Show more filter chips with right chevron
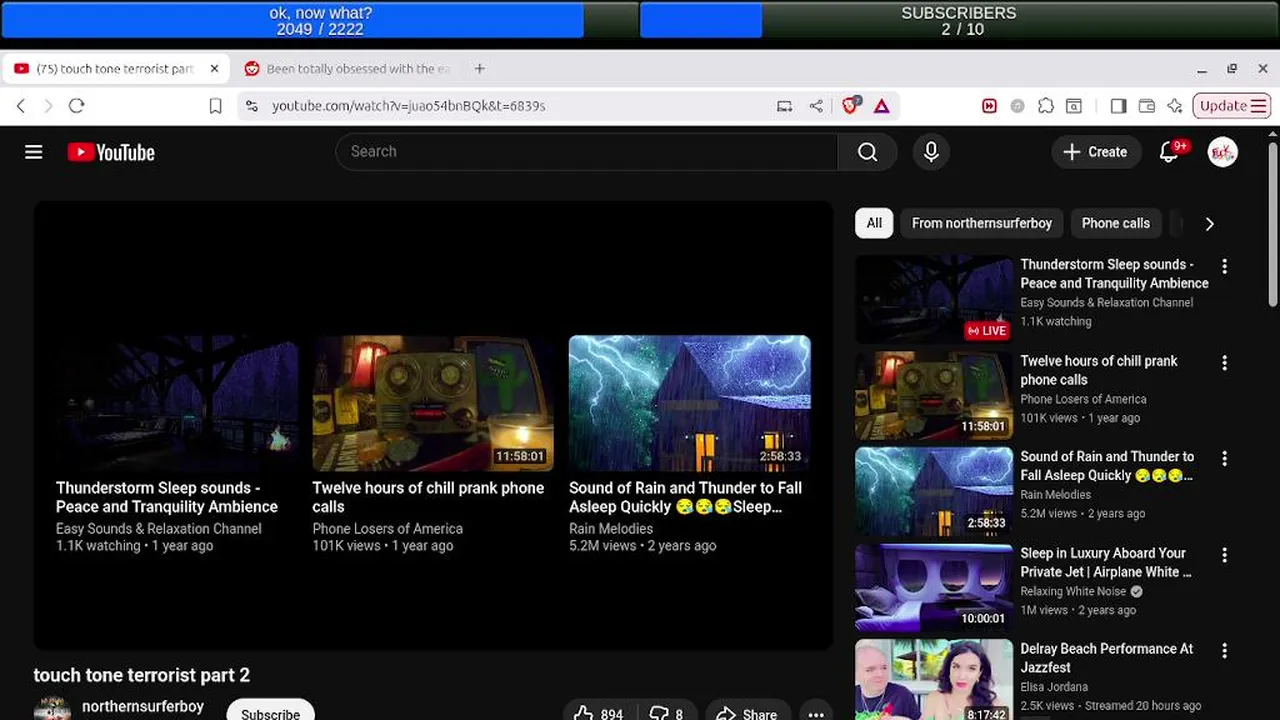The height and width of the screenshot is (720, 1280). 1209,224
